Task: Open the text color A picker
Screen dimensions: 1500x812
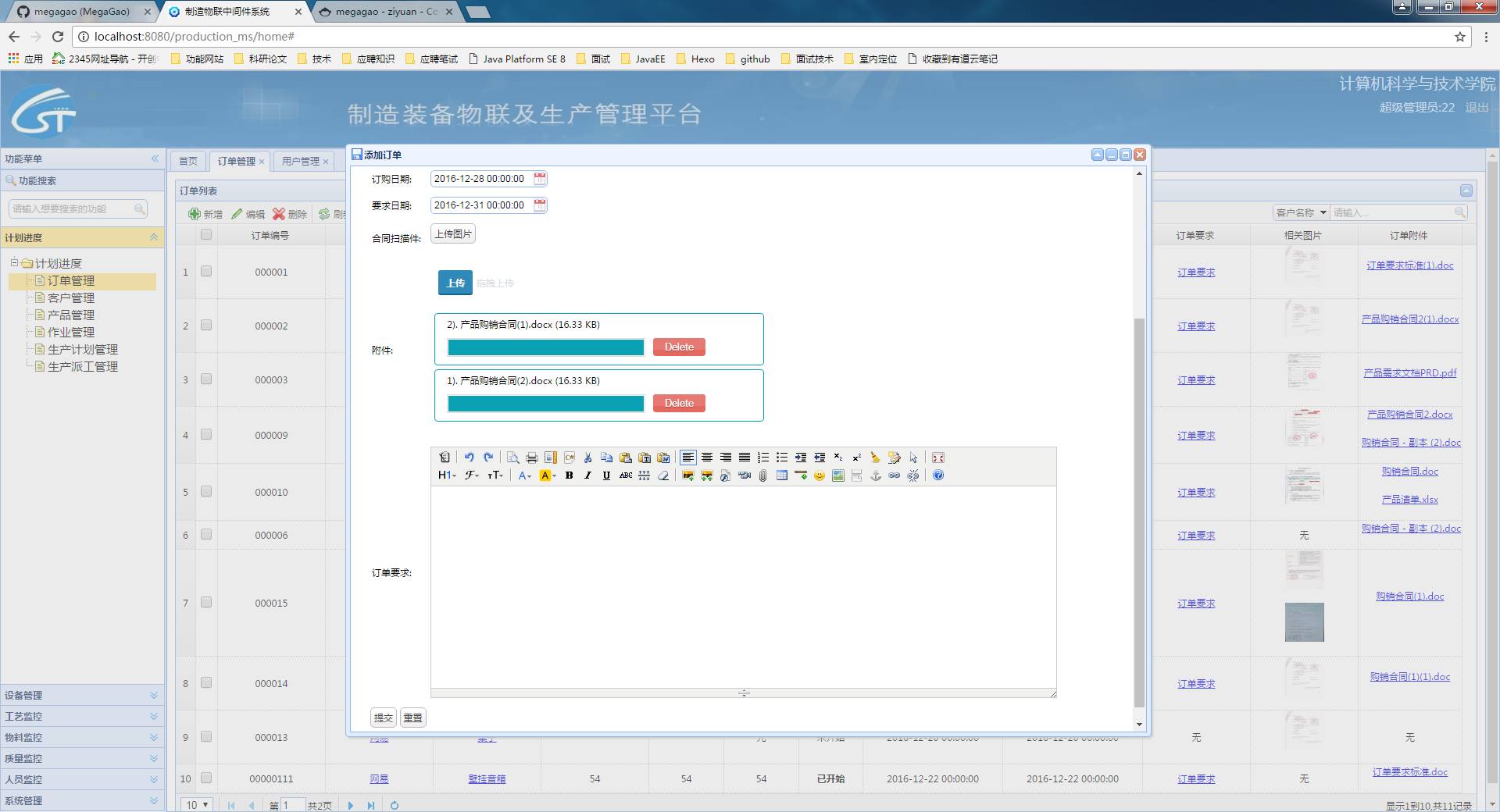Action: pyautogui.click(x=524, y=475)
